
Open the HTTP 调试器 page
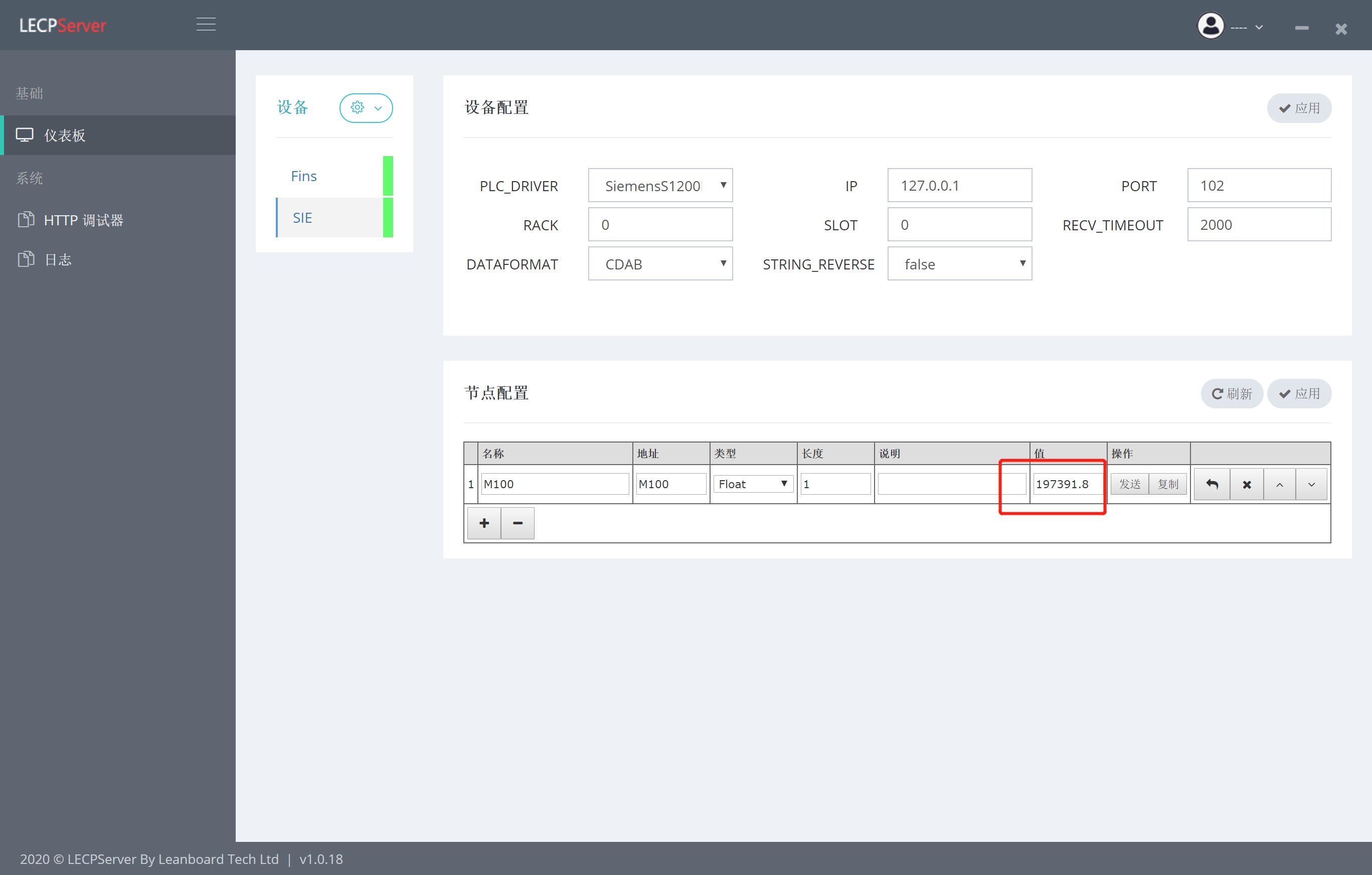coord(84,220)
